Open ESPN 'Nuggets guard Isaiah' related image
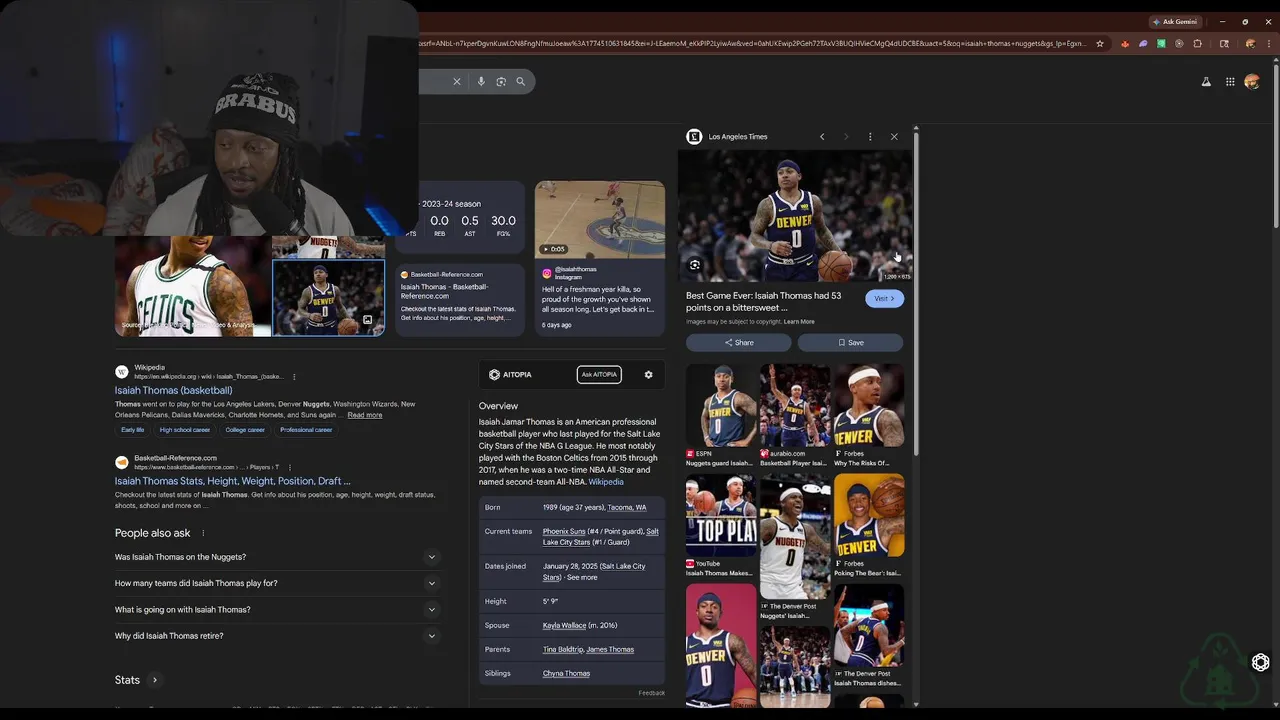 [721, 405]
